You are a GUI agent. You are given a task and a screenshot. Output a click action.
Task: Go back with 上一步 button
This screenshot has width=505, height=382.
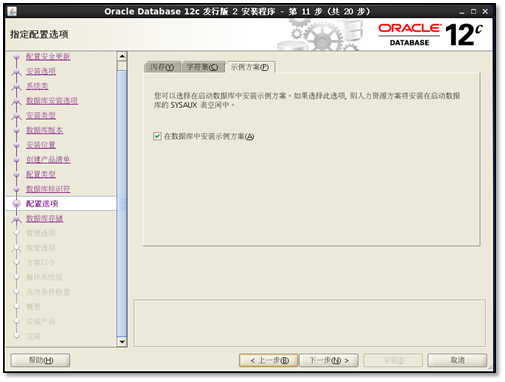coord(269,360)
